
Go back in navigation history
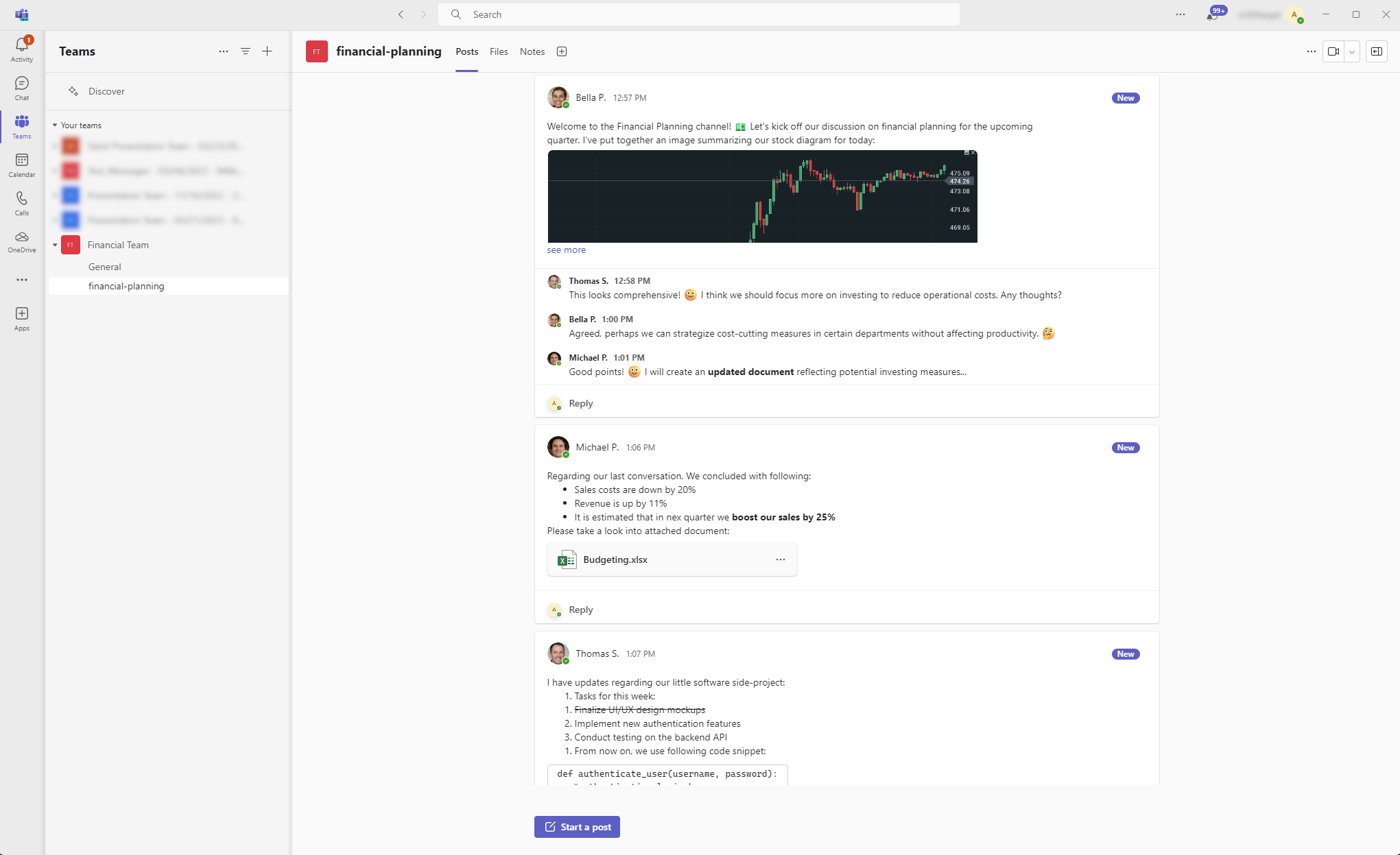click(x=401, y=14)
